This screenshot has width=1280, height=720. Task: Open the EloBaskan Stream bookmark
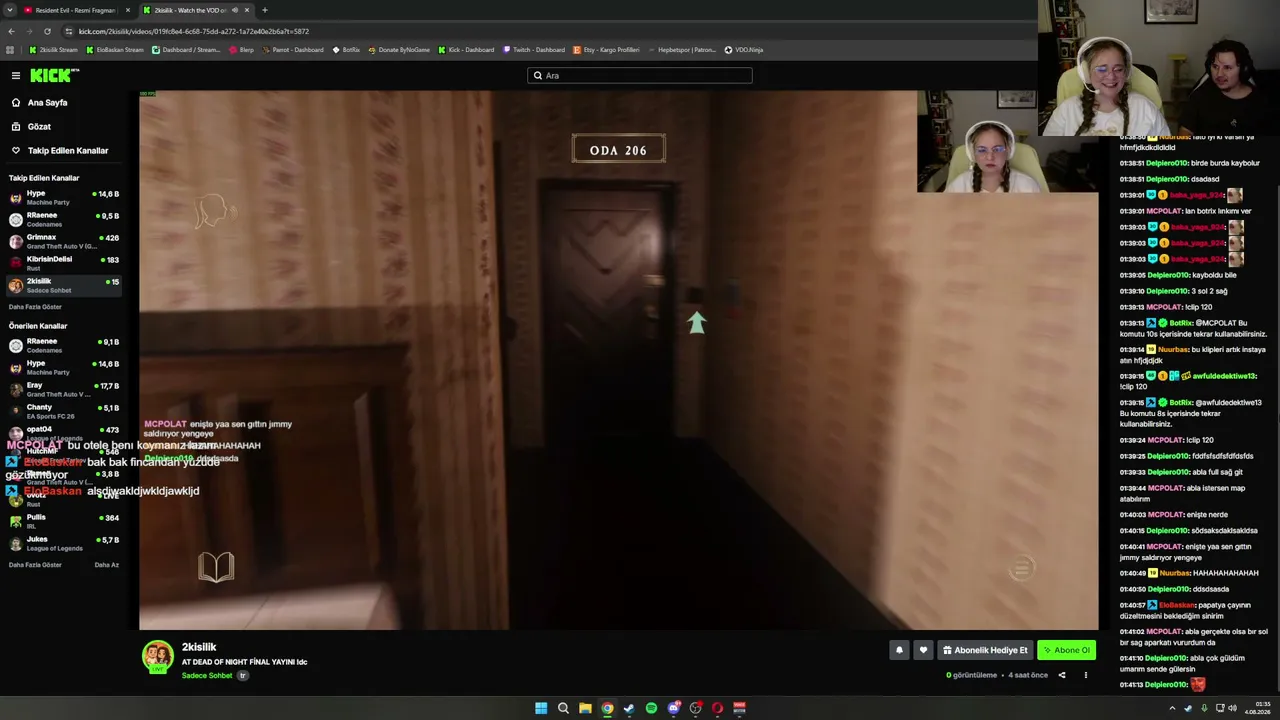[115, 50]
